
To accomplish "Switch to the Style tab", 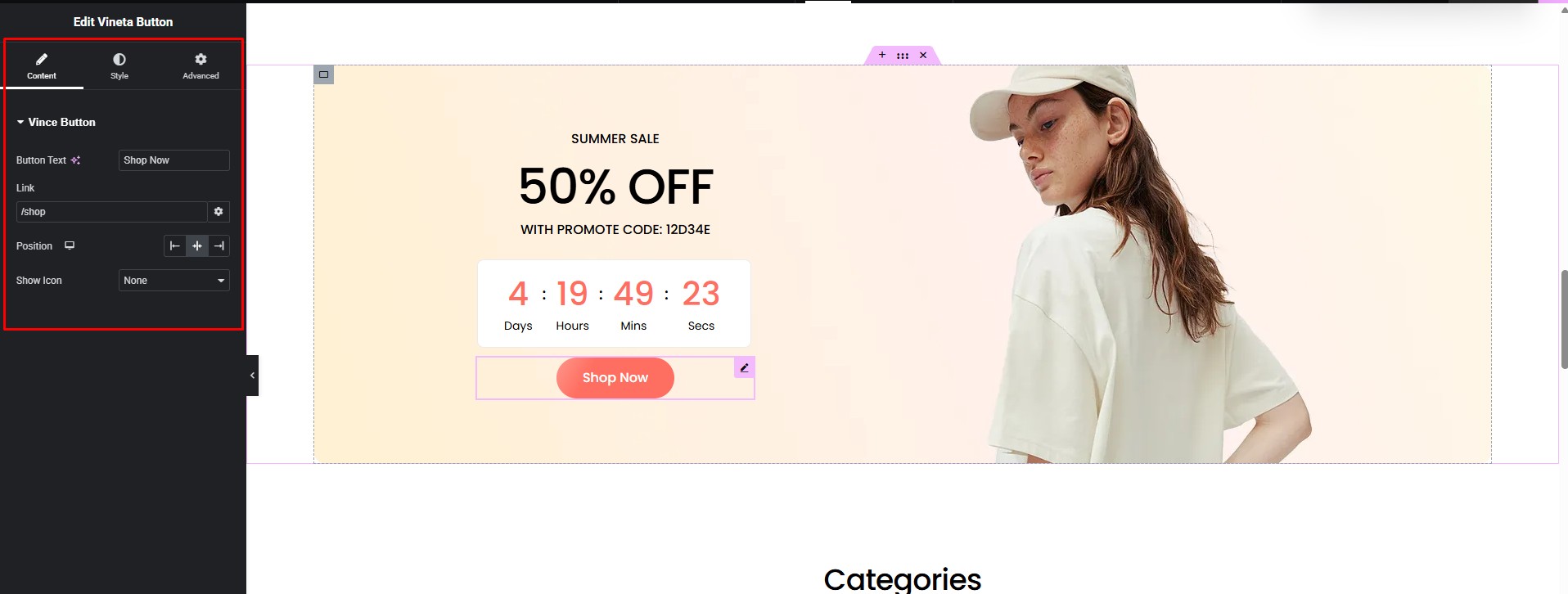I will click(x=119, y=65).
